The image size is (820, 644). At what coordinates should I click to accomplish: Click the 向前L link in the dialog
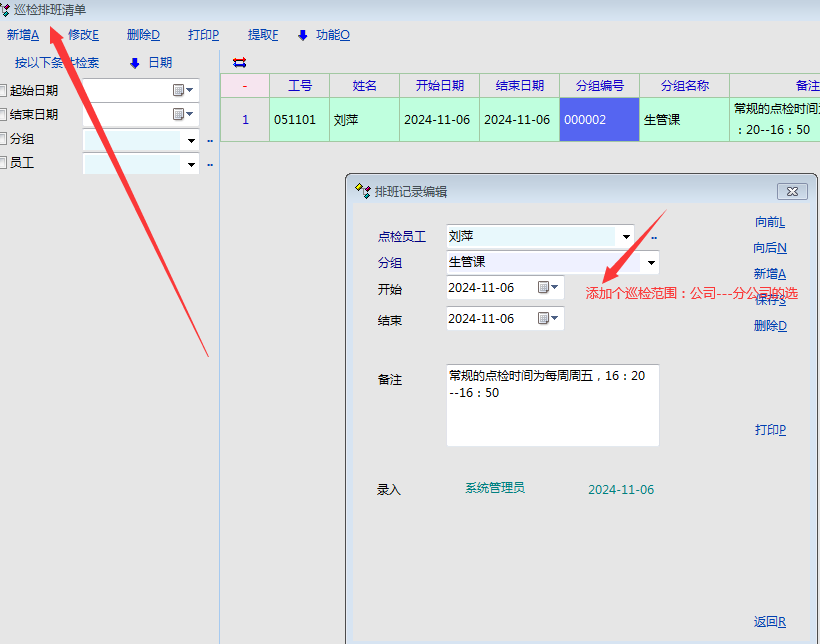[x=769, y=222]
